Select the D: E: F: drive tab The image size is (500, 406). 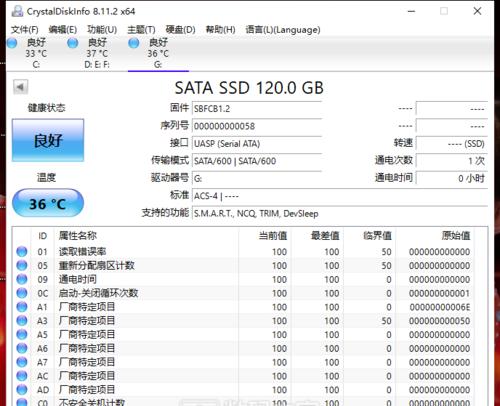[x=97, y=53]
